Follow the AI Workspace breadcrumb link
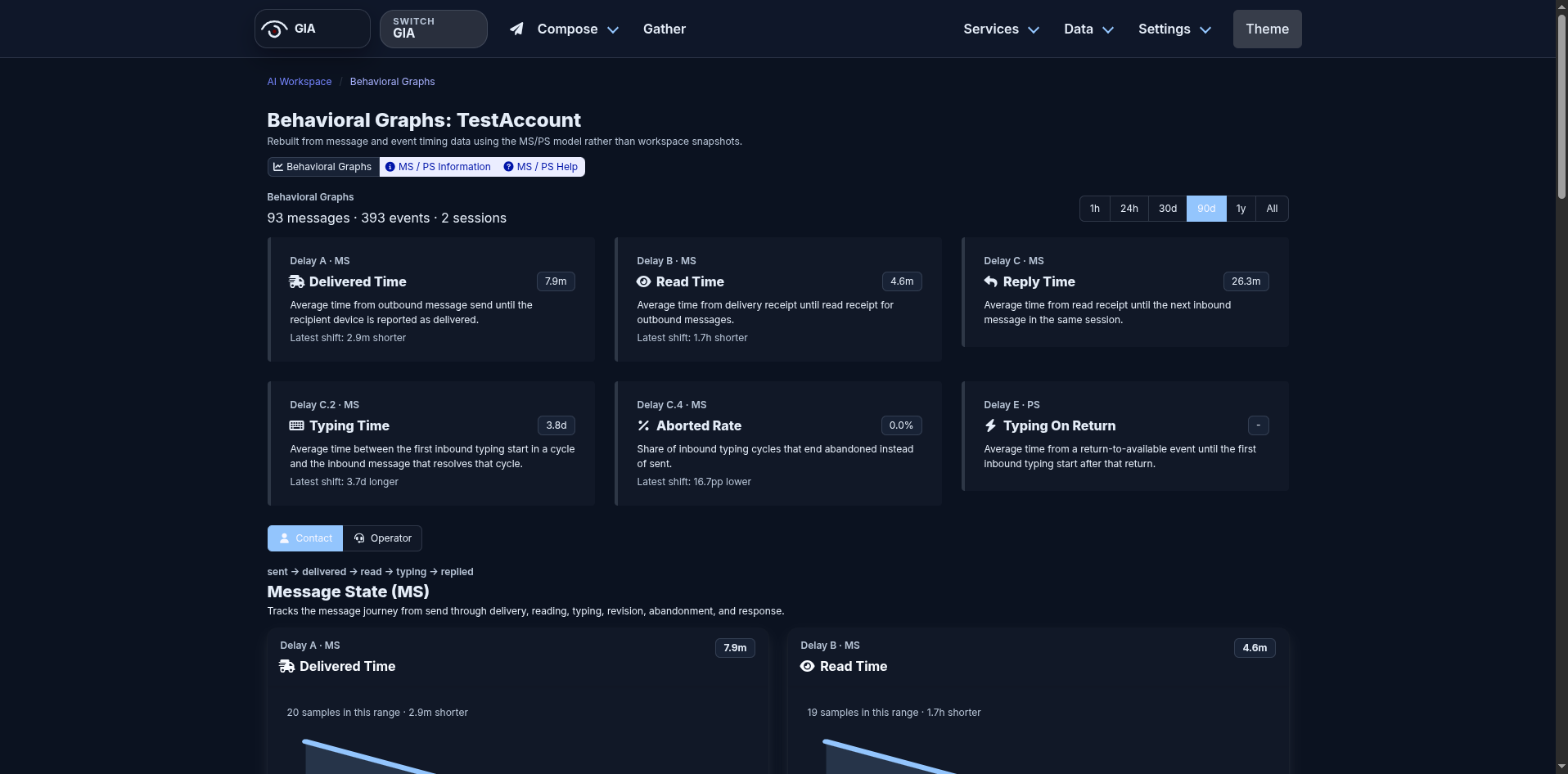Screen dimensions: 1568x774 [x=299, y=81]
